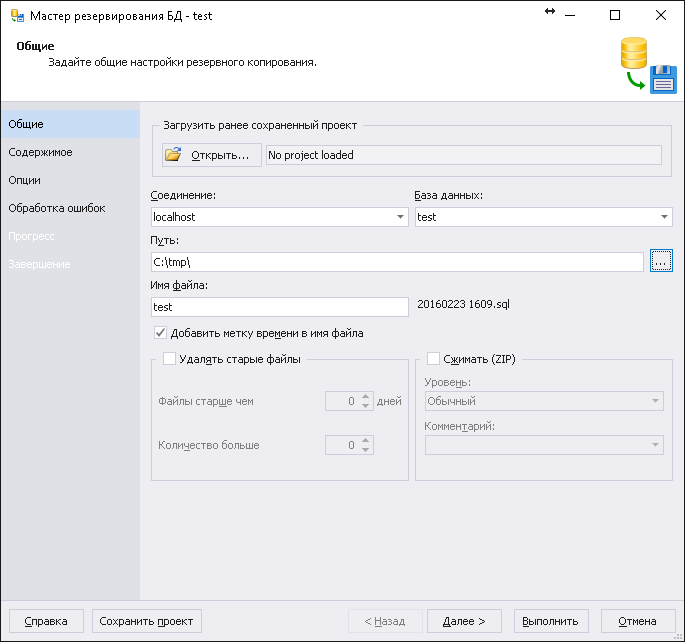Click the resize arrows icon in title bar
685x642 pixels.
(550, 11)
